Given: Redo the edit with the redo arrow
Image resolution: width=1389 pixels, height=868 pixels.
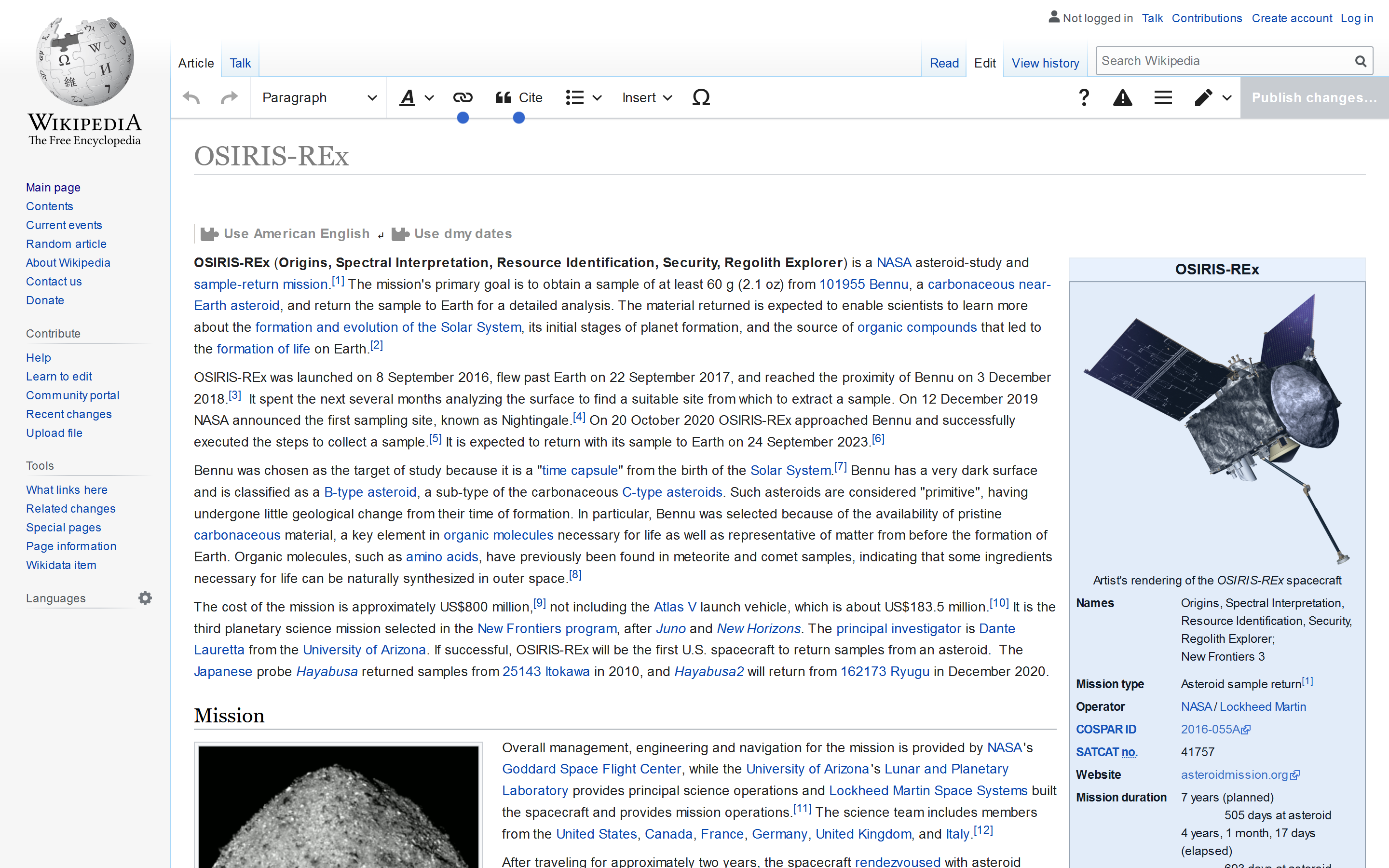Looking at the screenshot, I should point(229,97).
